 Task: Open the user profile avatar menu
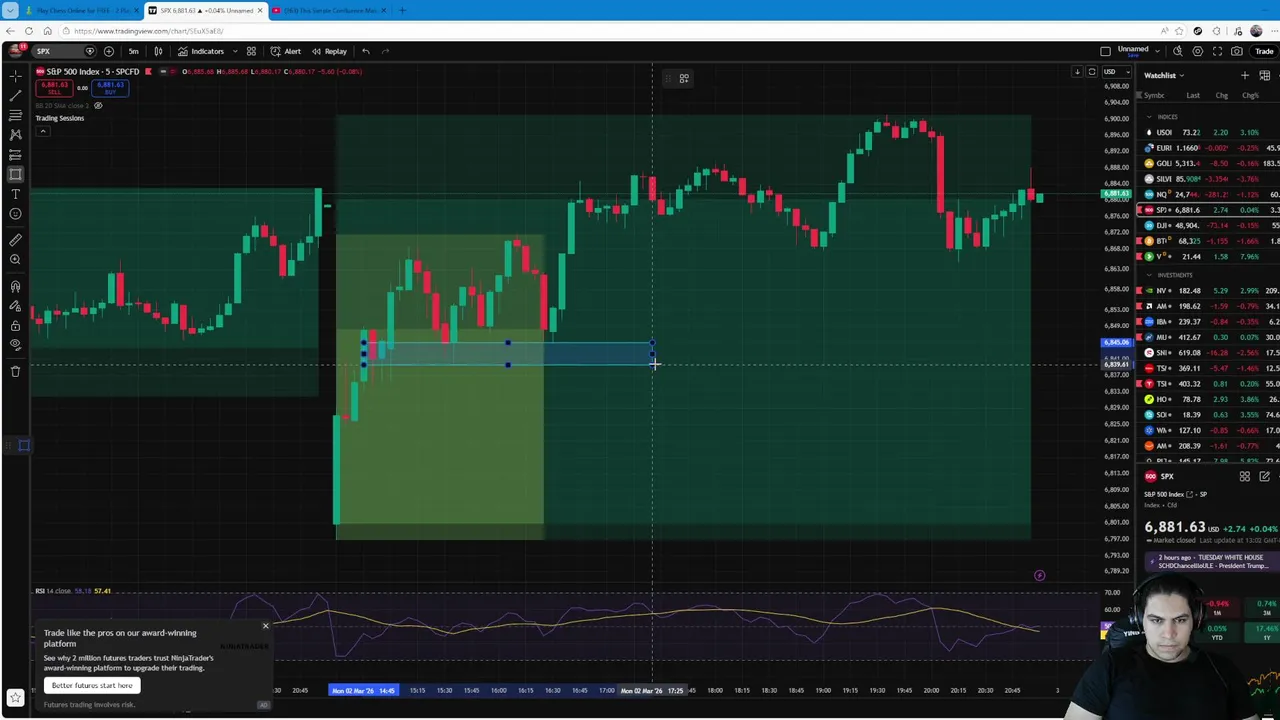coord(16,50)
